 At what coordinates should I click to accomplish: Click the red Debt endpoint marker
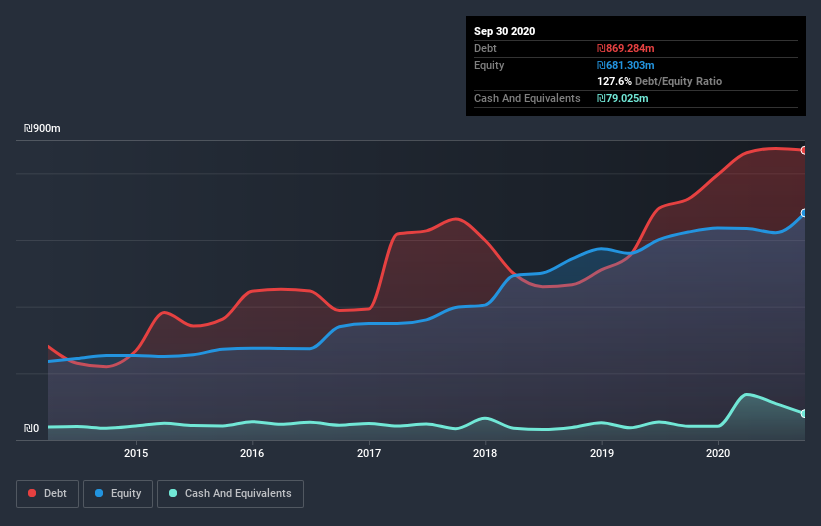click(804, 150)
